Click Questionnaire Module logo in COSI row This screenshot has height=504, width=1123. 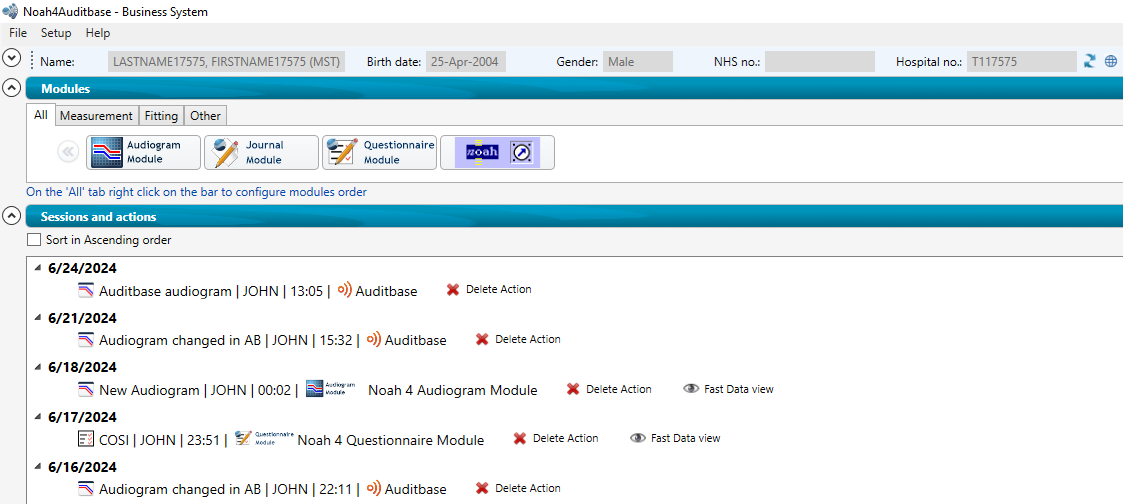pos(264,438)
